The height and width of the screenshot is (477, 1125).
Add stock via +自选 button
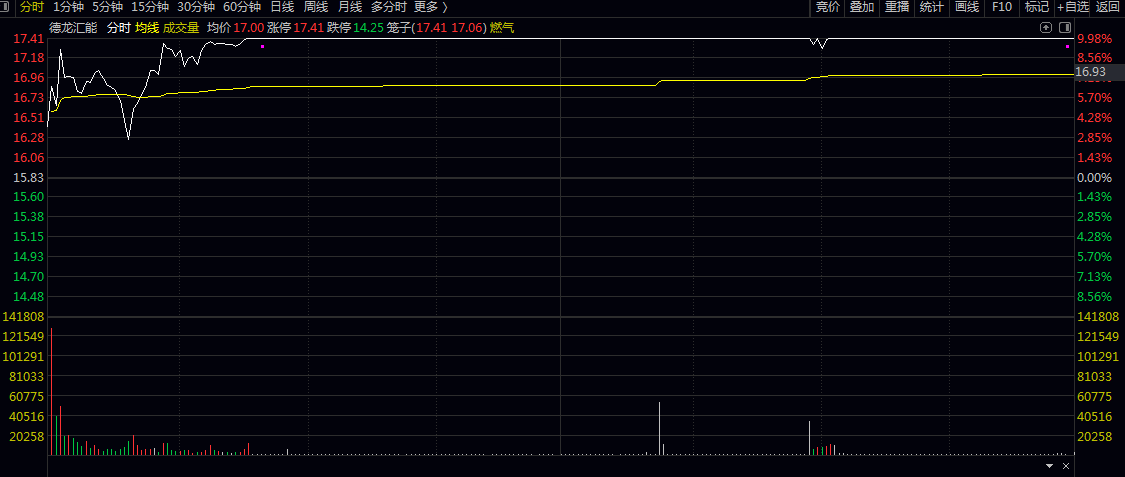point(1073,7)
